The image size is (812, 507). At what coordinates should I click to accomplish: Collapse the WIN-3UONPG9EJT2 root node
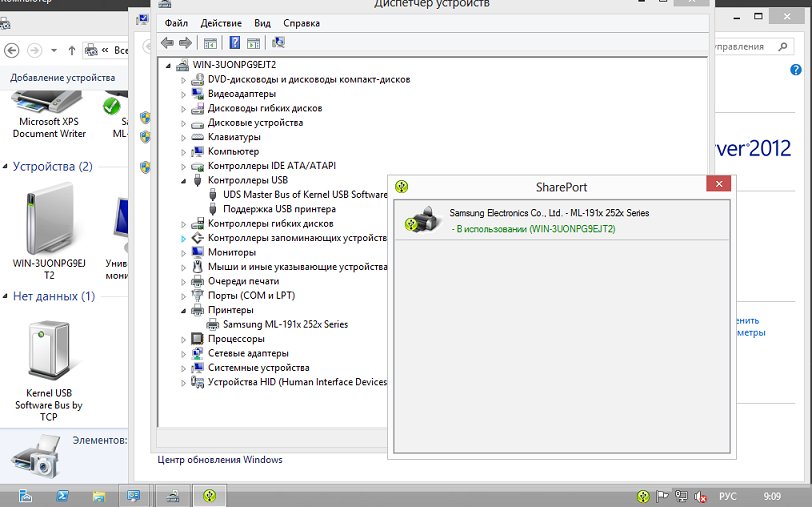(x=168, y=65)
